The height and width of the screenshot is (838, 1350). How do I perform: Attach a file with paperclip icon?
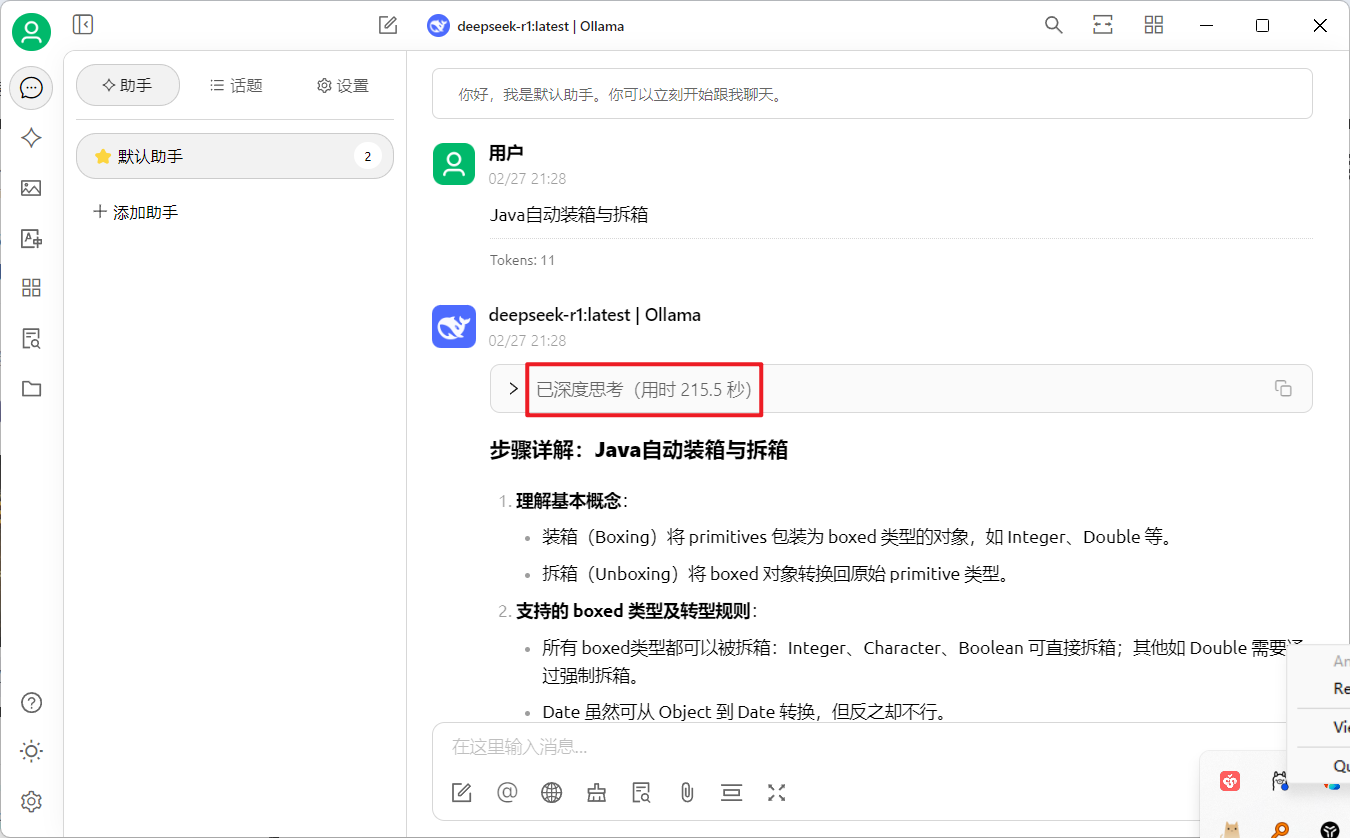click(x=687, y=793)
